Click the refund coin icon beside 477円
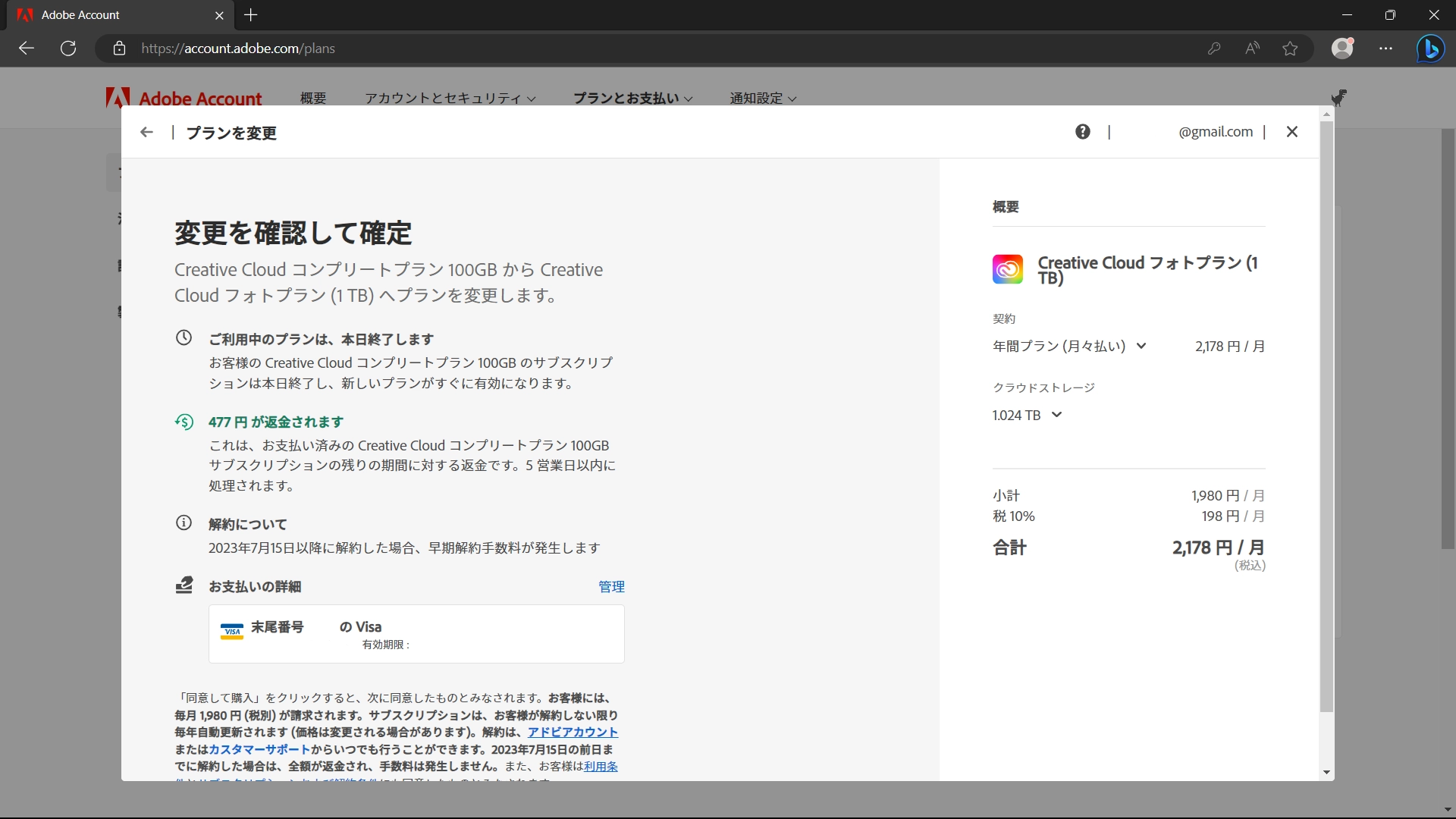 click(184, 422)
